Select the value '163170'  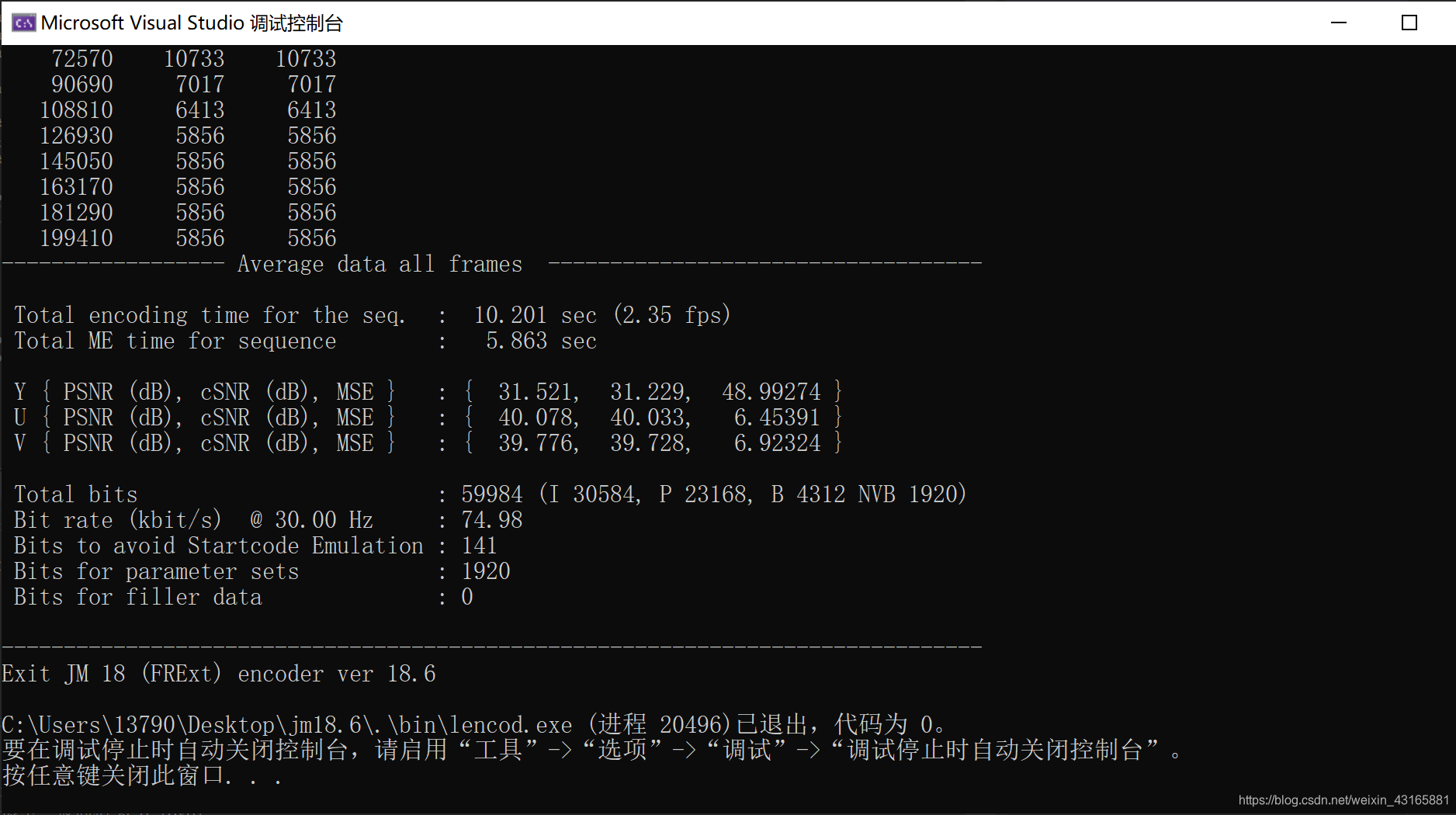(76, 187)
